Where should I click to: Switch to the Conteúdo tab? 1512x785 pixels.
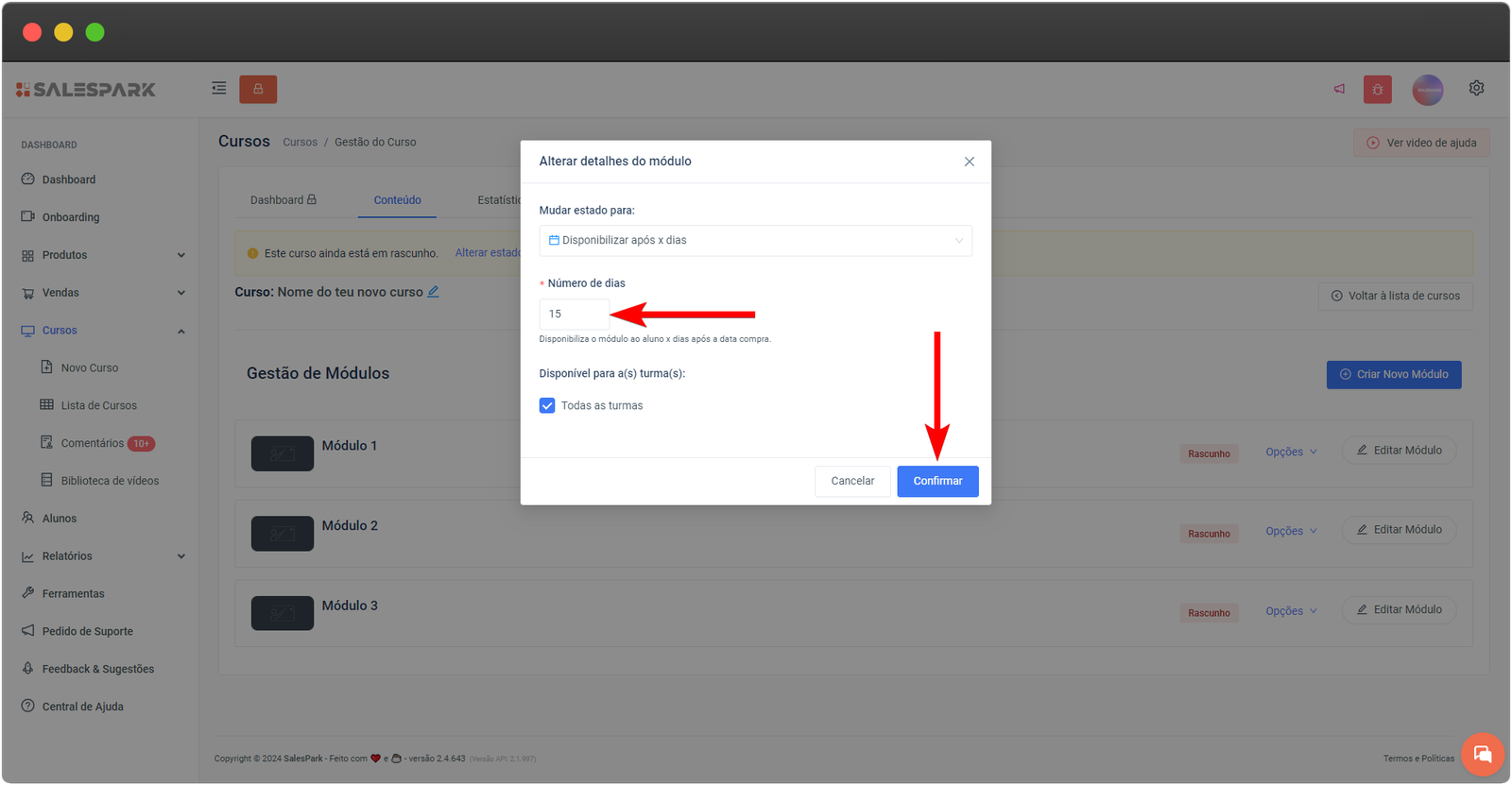(397, 200)
